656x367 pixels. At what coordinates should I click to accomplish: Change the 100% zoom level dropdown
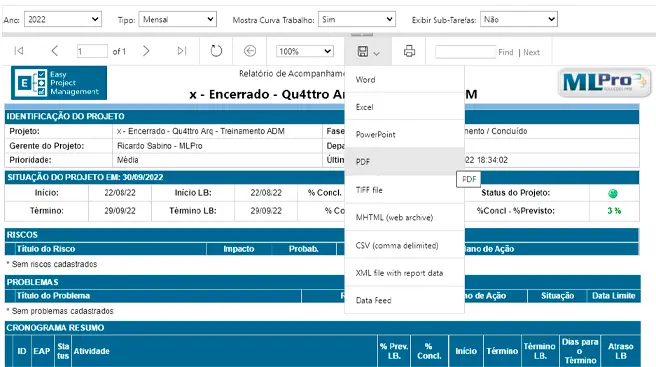point(305,51)
